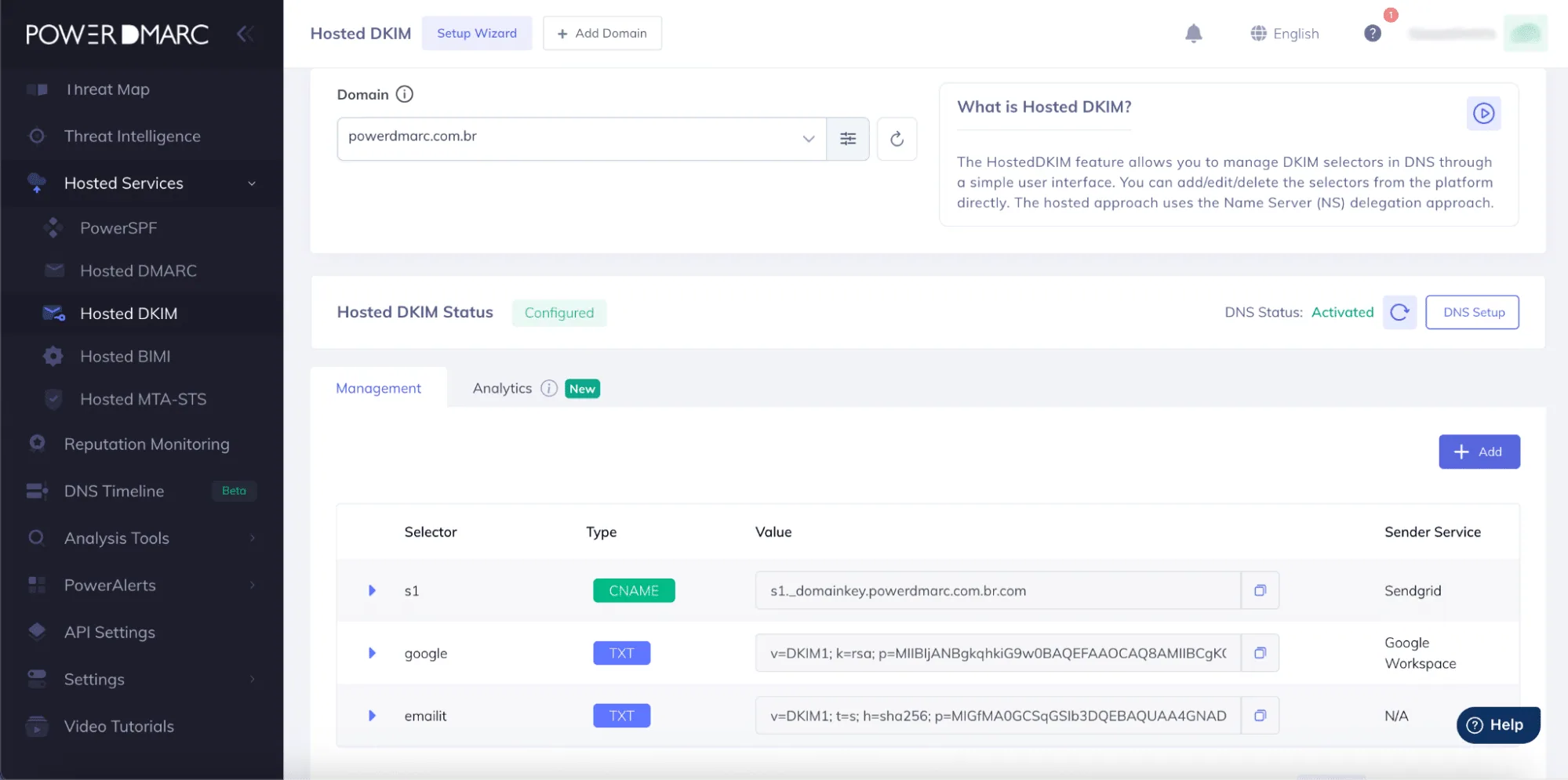Click the Domain info icon
Screen dimensions: 1568x780
point(404,94)
